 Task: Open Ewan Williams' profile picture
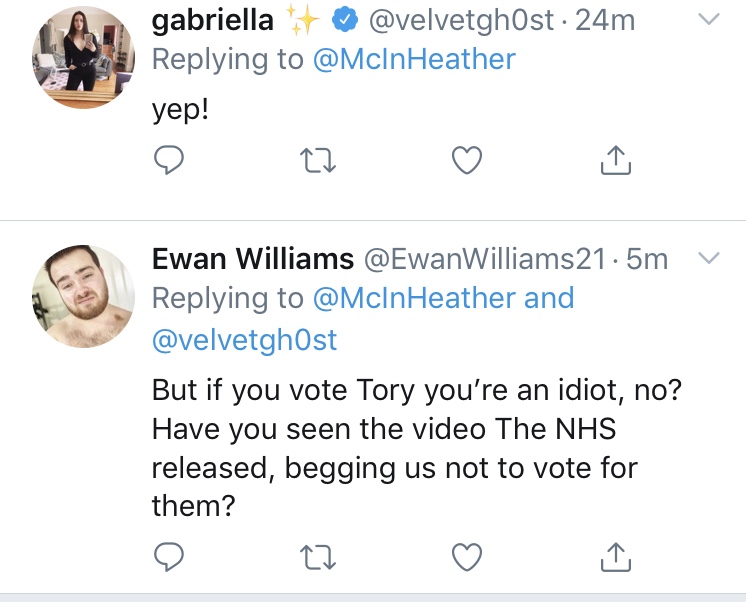pos(83,296)
